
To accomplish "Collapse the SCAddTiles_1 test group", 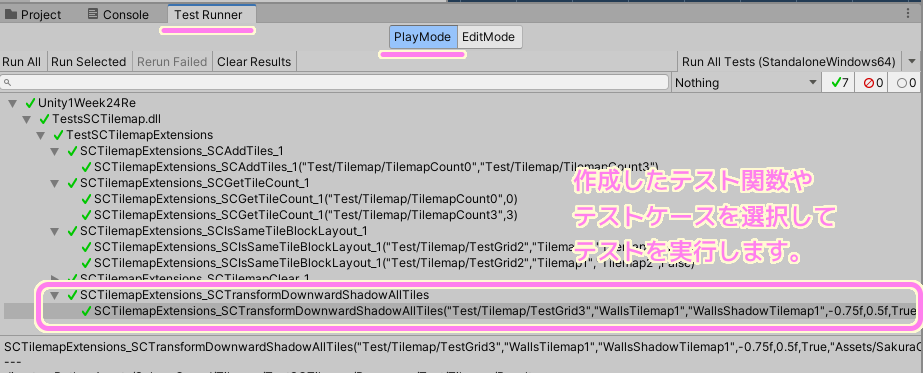I will pos(55,151).
